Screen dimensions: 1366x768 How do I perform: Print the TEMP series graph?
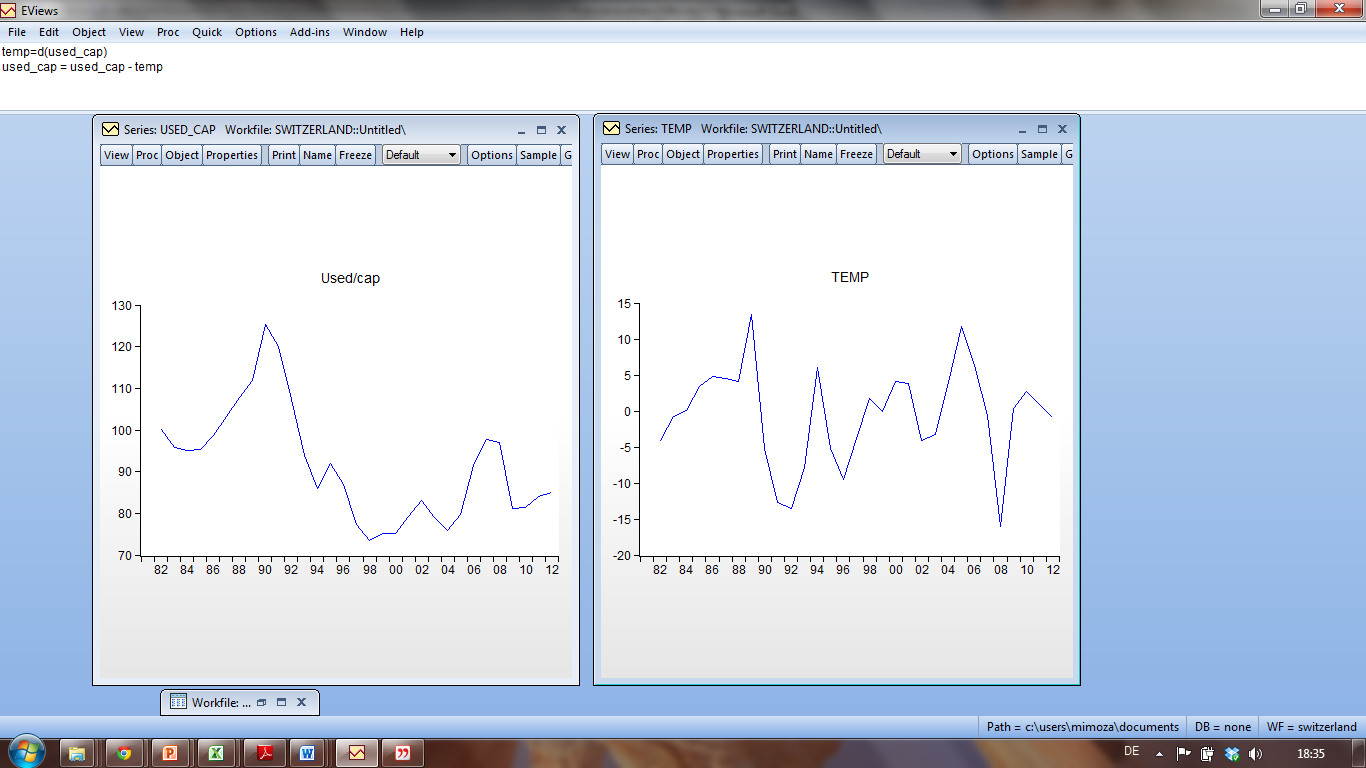pyautogui.click(x=784, y=154)
